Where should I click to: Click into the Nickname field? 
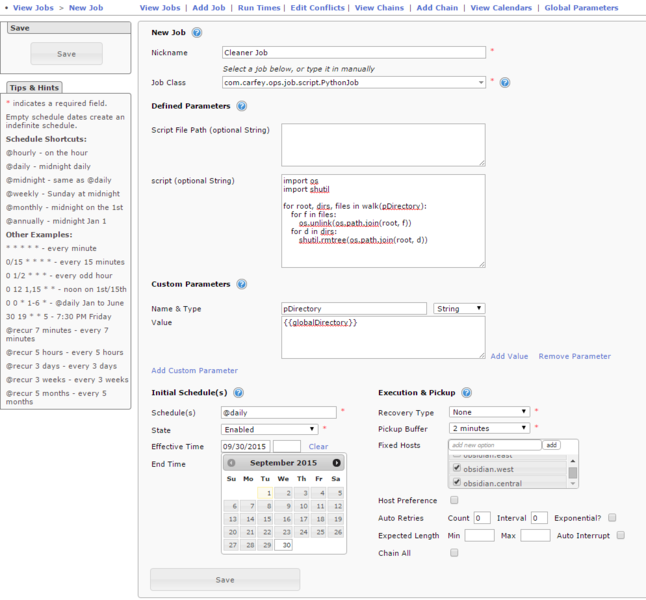[354, 52]
